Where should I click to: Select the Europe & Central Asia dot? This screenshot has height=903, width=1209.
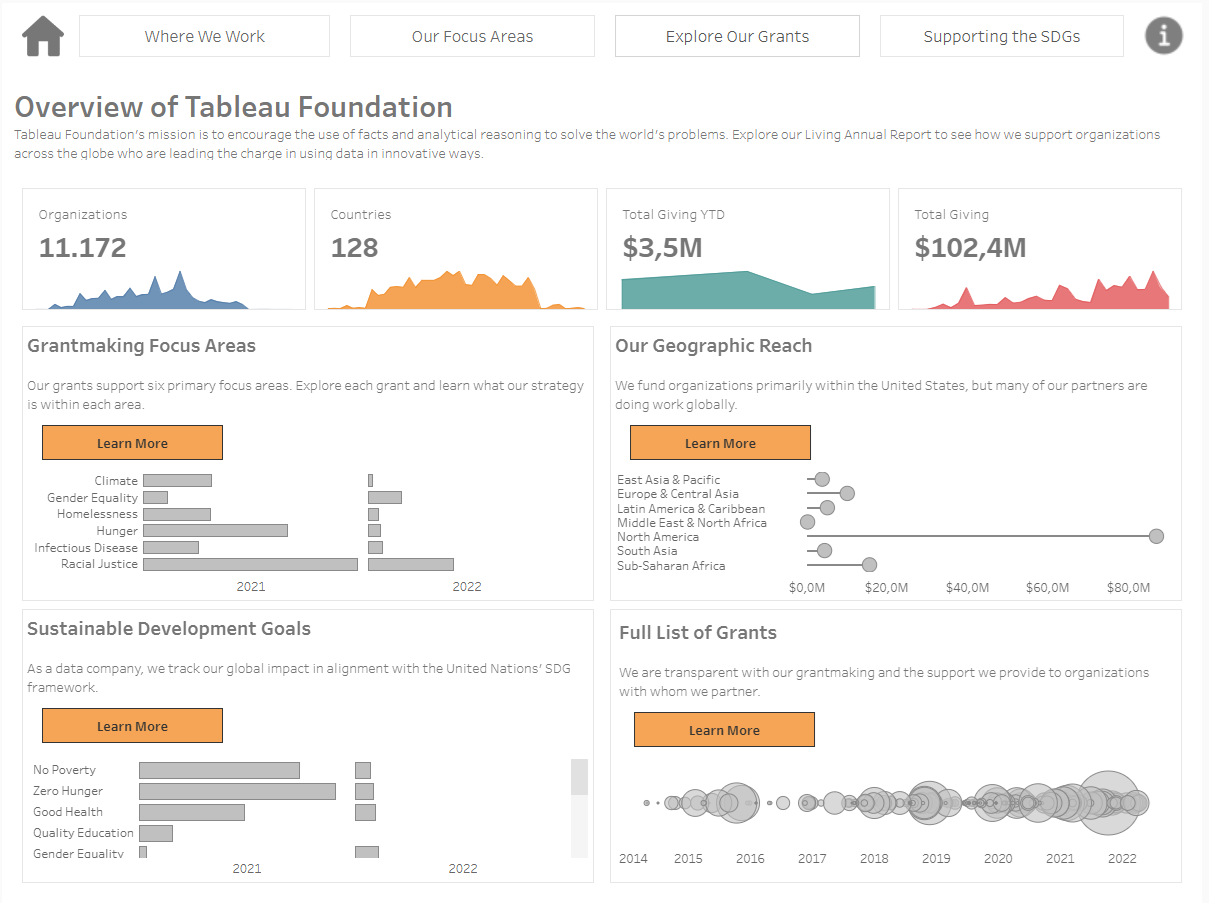click(847, 493)
